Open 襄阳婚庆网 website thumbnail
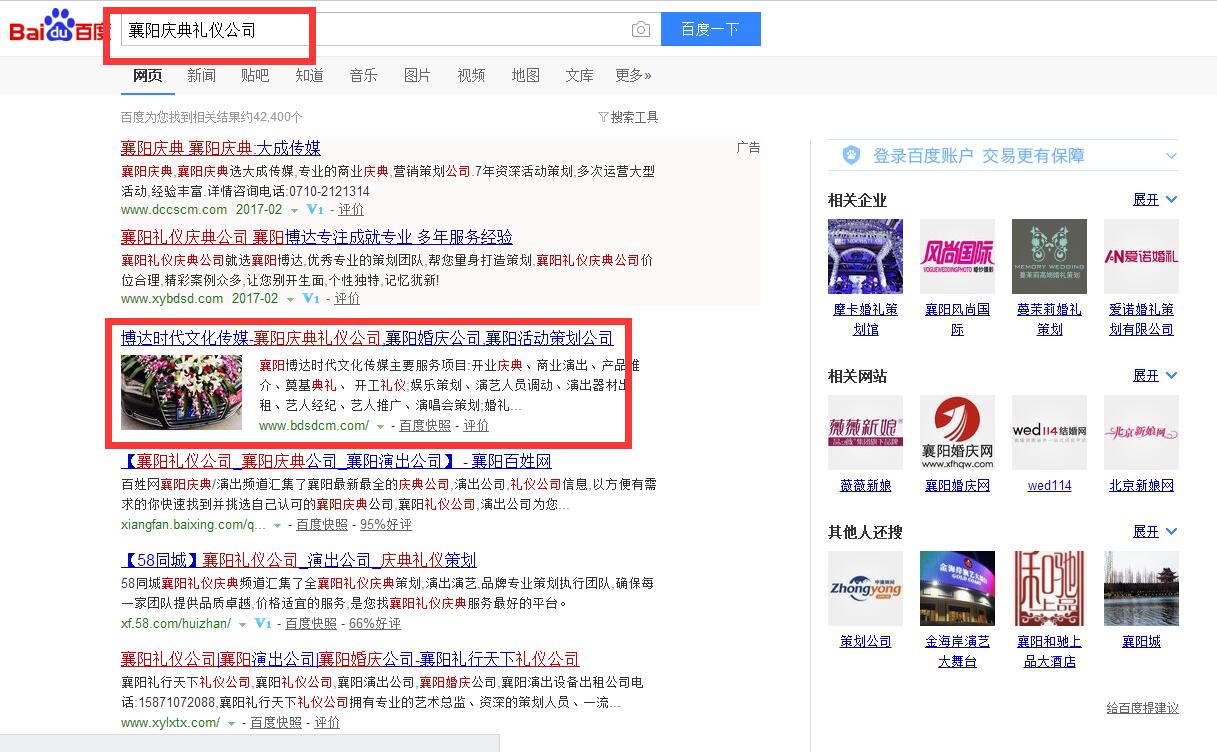This screenshot has height=752, width=1217. [x=957, y=432]
